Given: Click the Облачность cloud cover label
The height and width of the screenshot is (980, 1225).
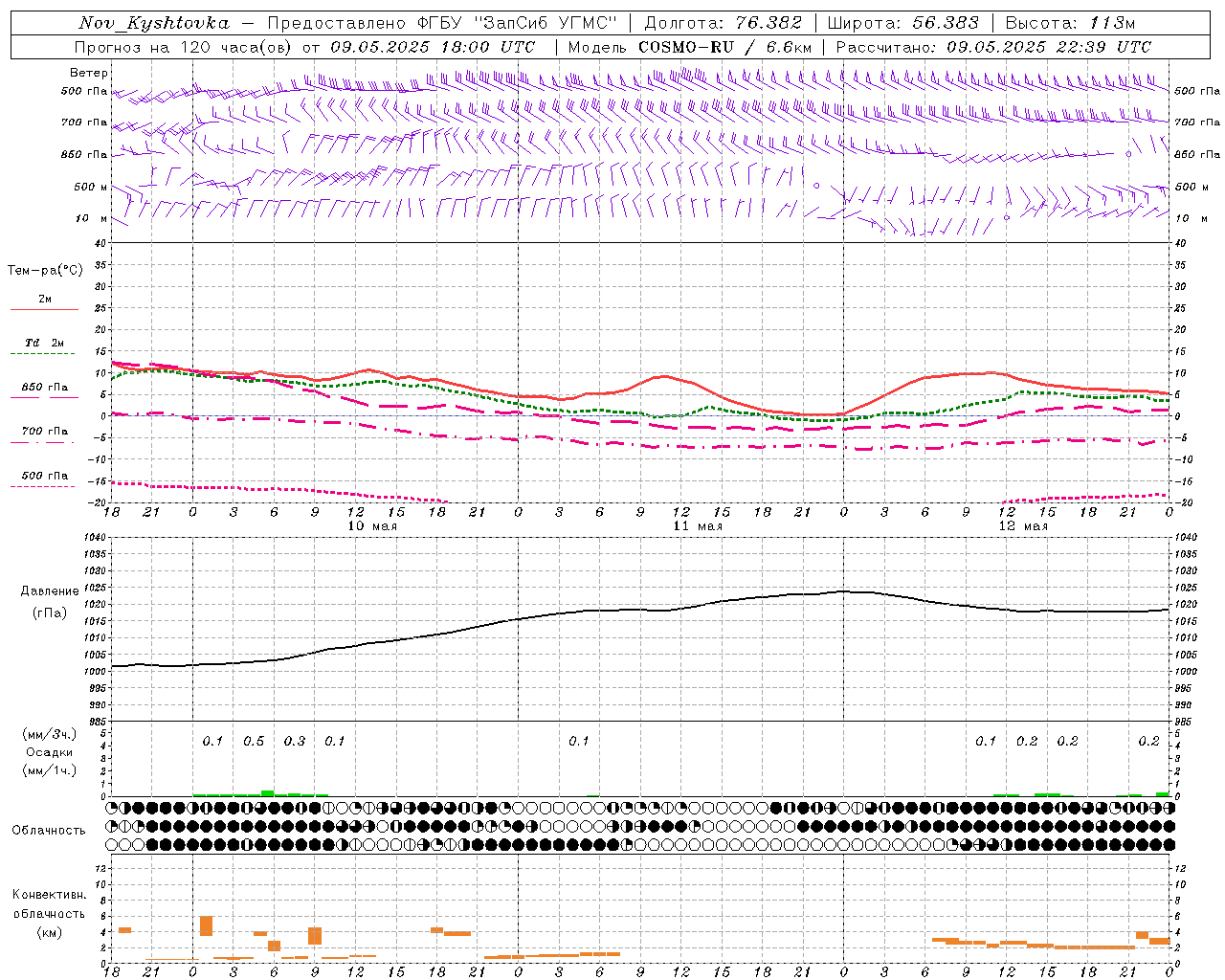Looking at the screenshot, I should coord(49,830).
